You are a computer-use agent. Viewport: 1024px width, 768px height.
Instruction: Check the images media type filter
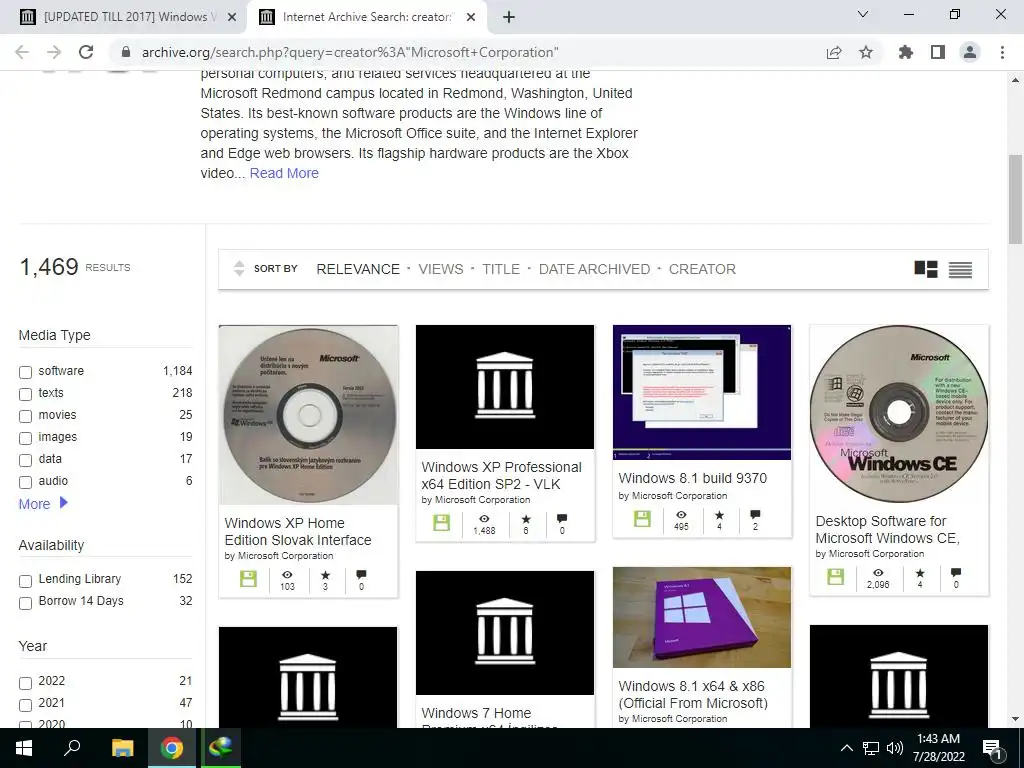[25, 438]
